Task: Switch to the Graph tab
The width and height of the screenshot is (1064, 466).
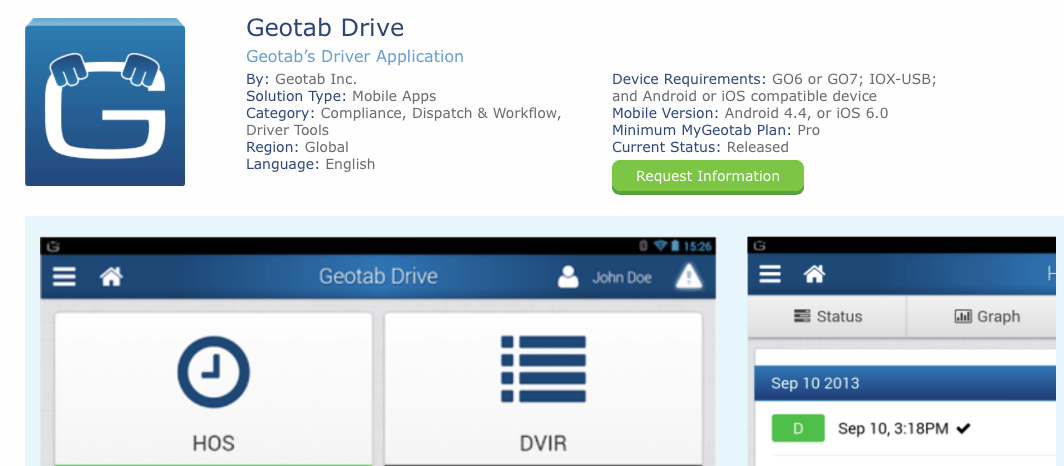Action: 987,316
